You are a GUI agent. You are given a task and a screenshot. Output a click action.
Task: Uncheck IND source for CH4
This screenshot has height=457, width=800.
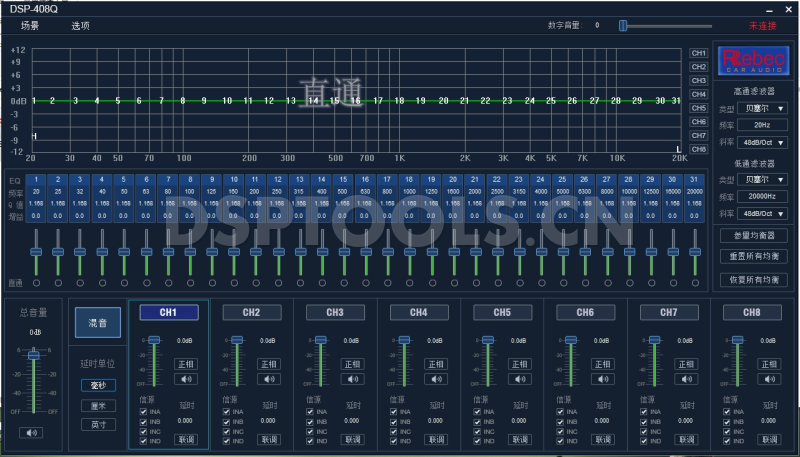click(393, 441)
